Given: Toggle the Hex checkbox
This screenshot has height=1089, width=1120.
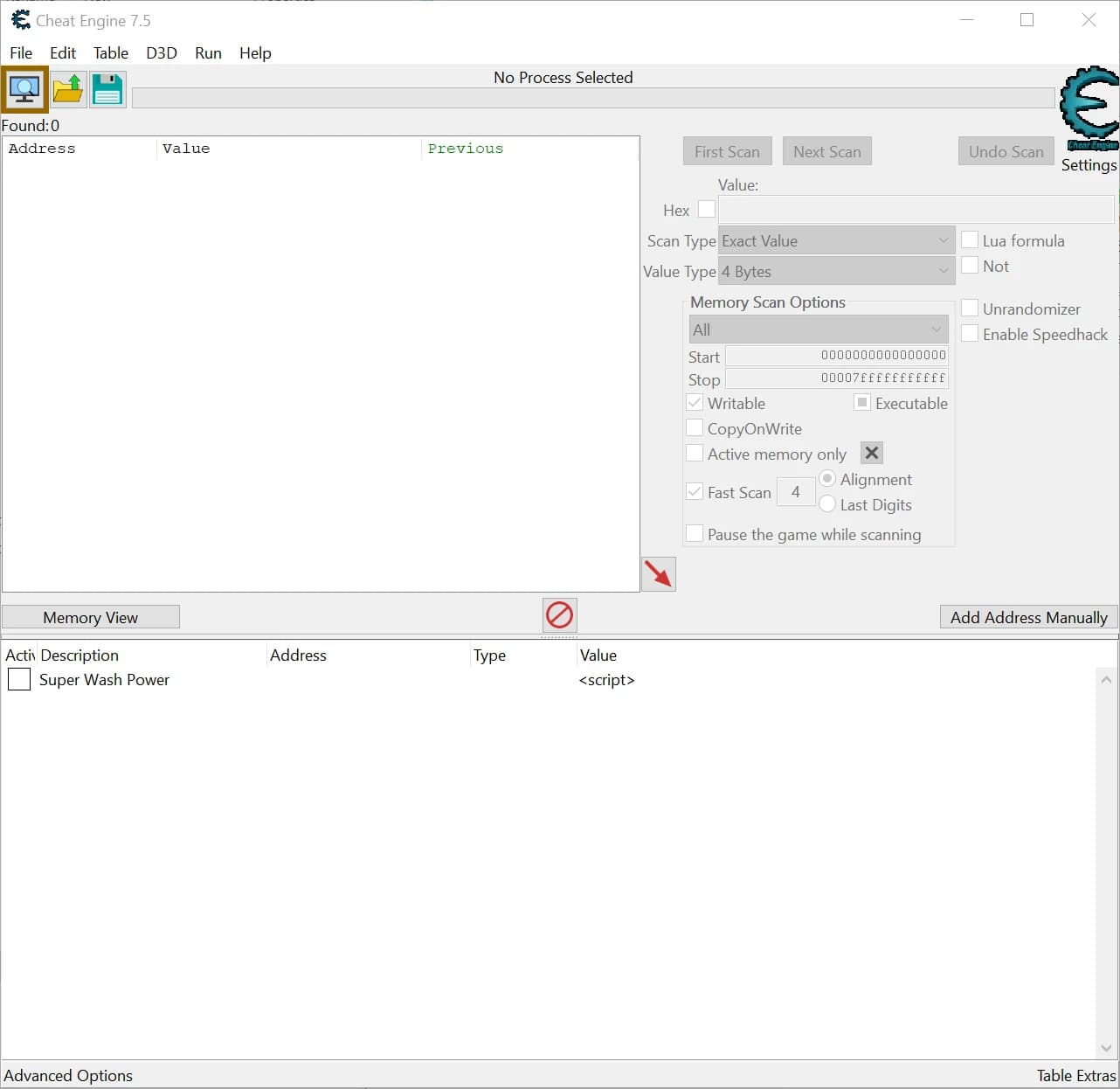Looking at the screenshot, I should pos(707,209).
